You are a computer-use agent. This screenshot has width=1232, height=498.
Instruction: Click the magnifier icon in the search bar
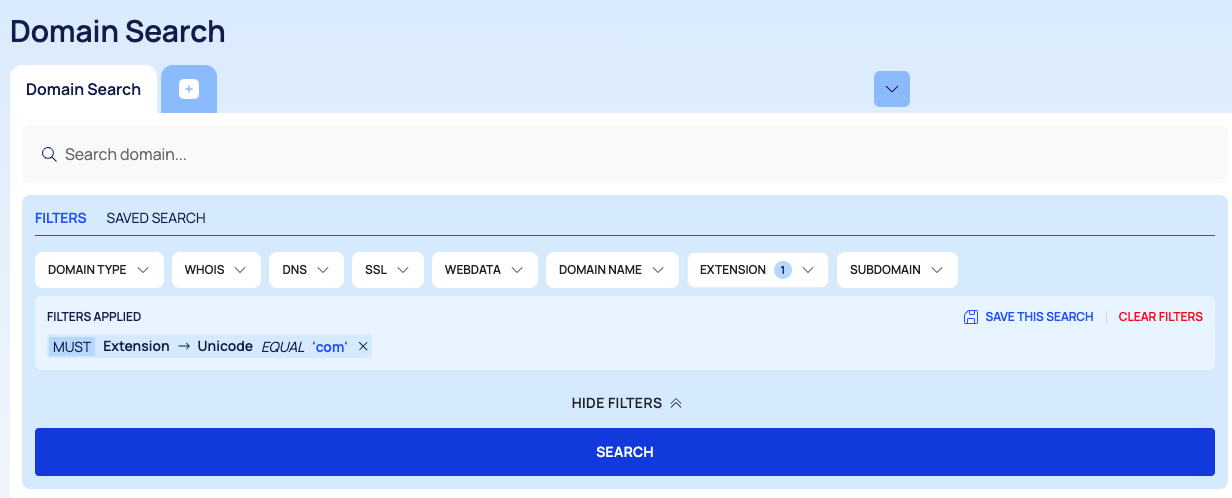point(49,155)
